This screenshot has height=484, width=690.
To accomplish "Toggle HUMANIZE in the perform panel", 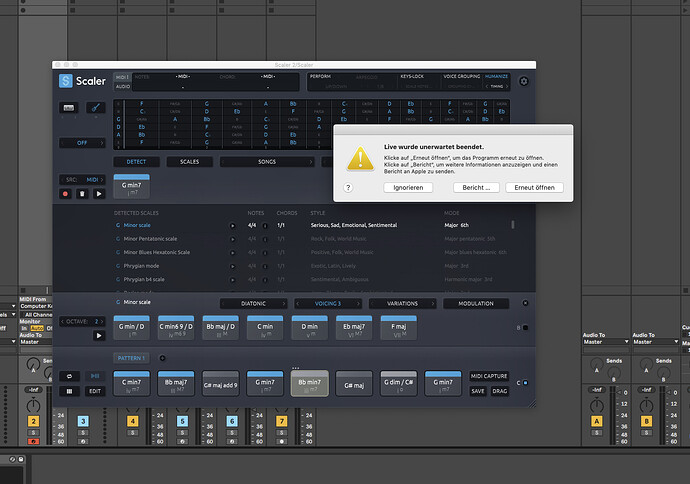I will pos(496,77).
